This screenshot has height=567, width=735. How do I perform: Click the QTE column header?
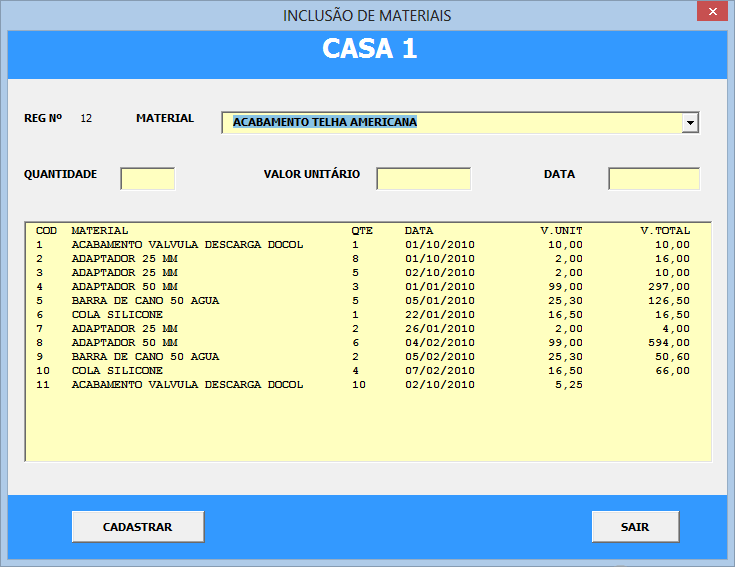tap(362, 231)
